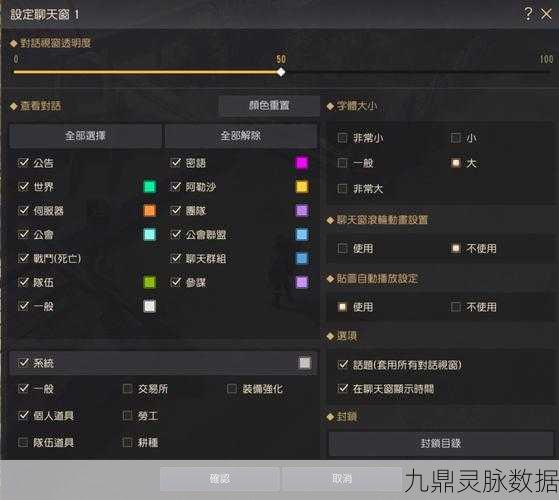This screenshot has height=500, width=559.
Task: Select the 非常大 font size option
Action: pos(342,189)
